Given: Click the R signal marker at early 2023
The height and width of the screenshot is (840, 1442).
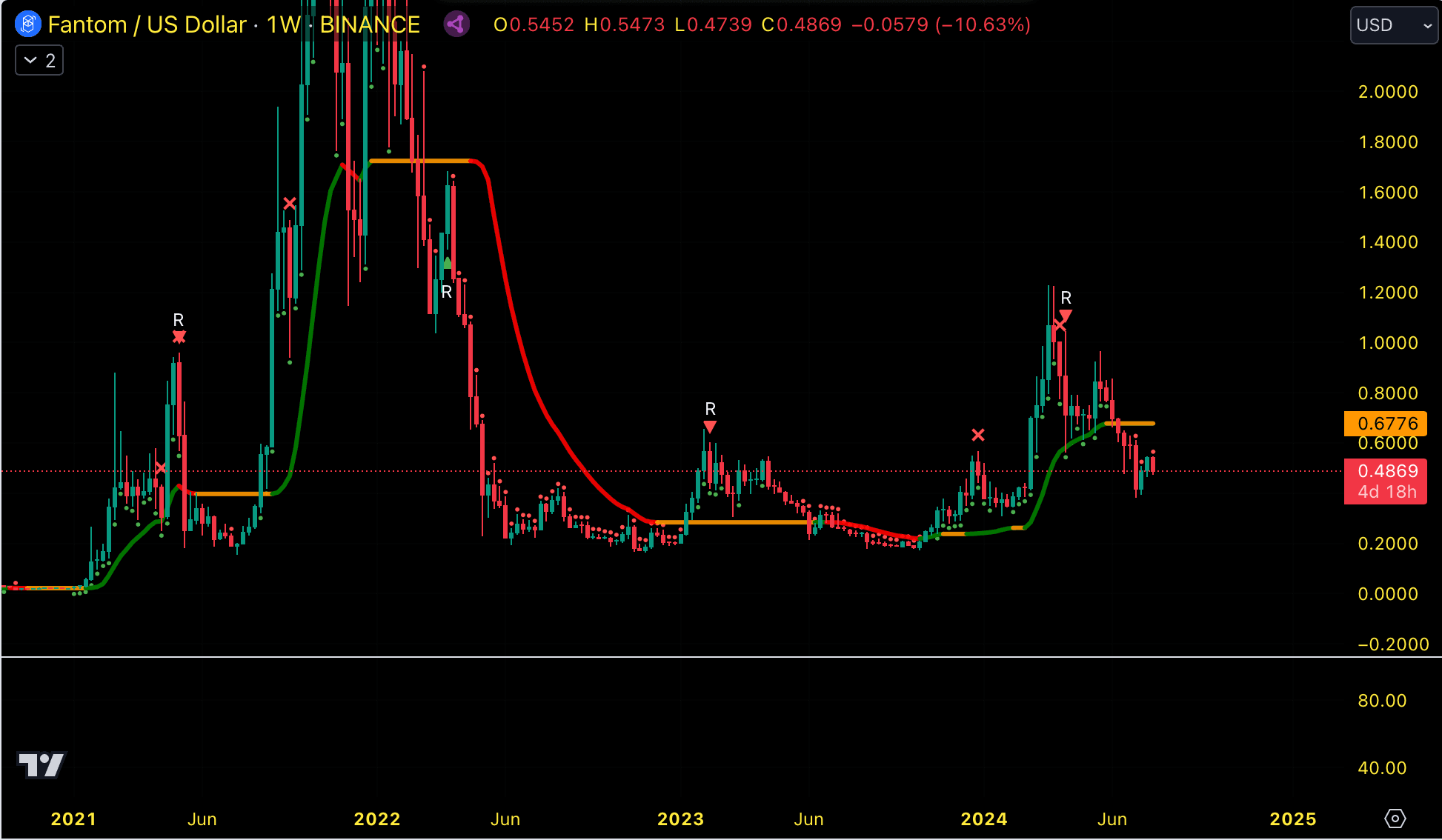Looking at the screenshot, I should coord(710,409).
